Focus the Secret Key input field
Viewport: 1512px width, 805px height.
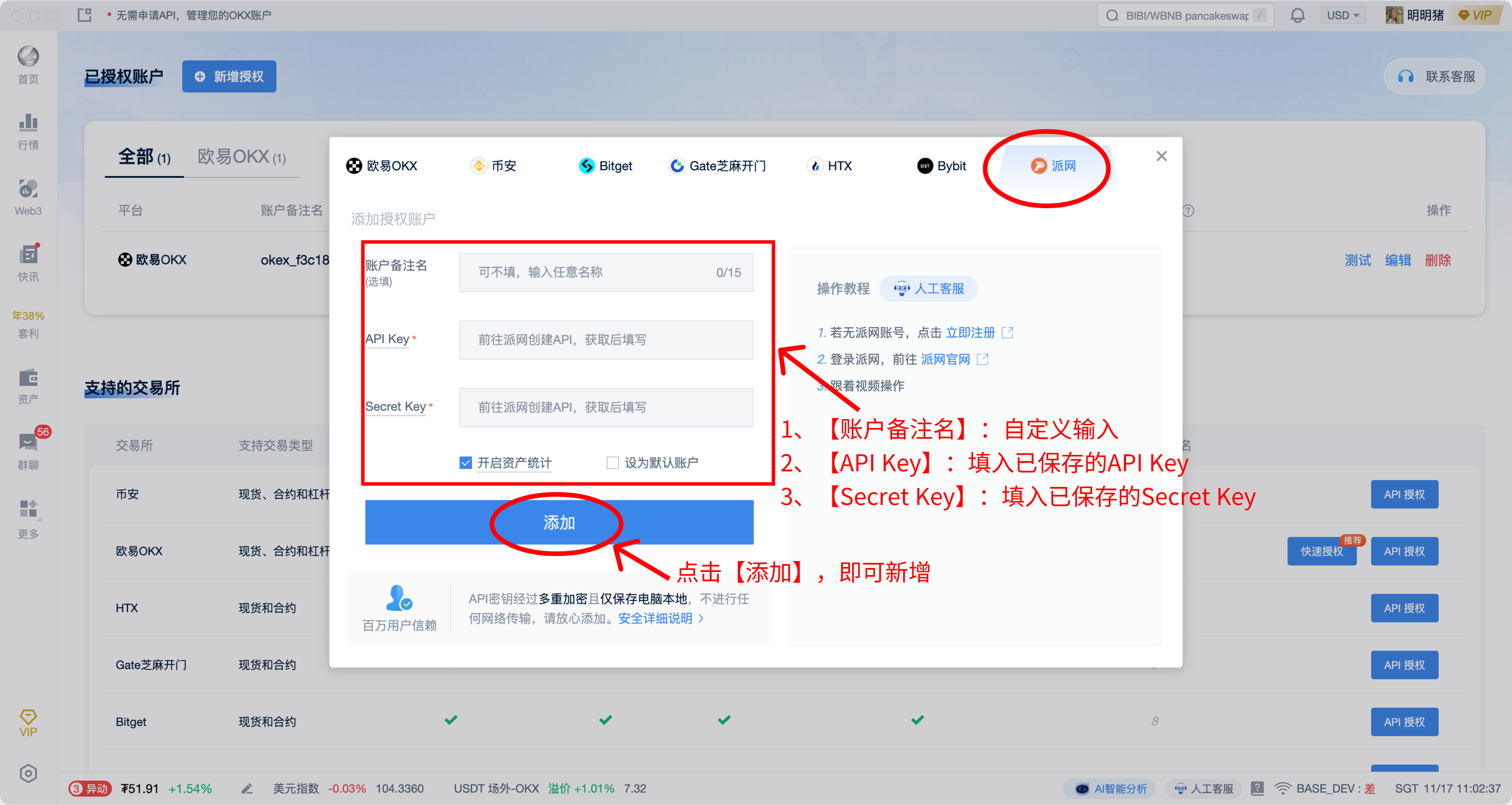click(x=606, y=408)
